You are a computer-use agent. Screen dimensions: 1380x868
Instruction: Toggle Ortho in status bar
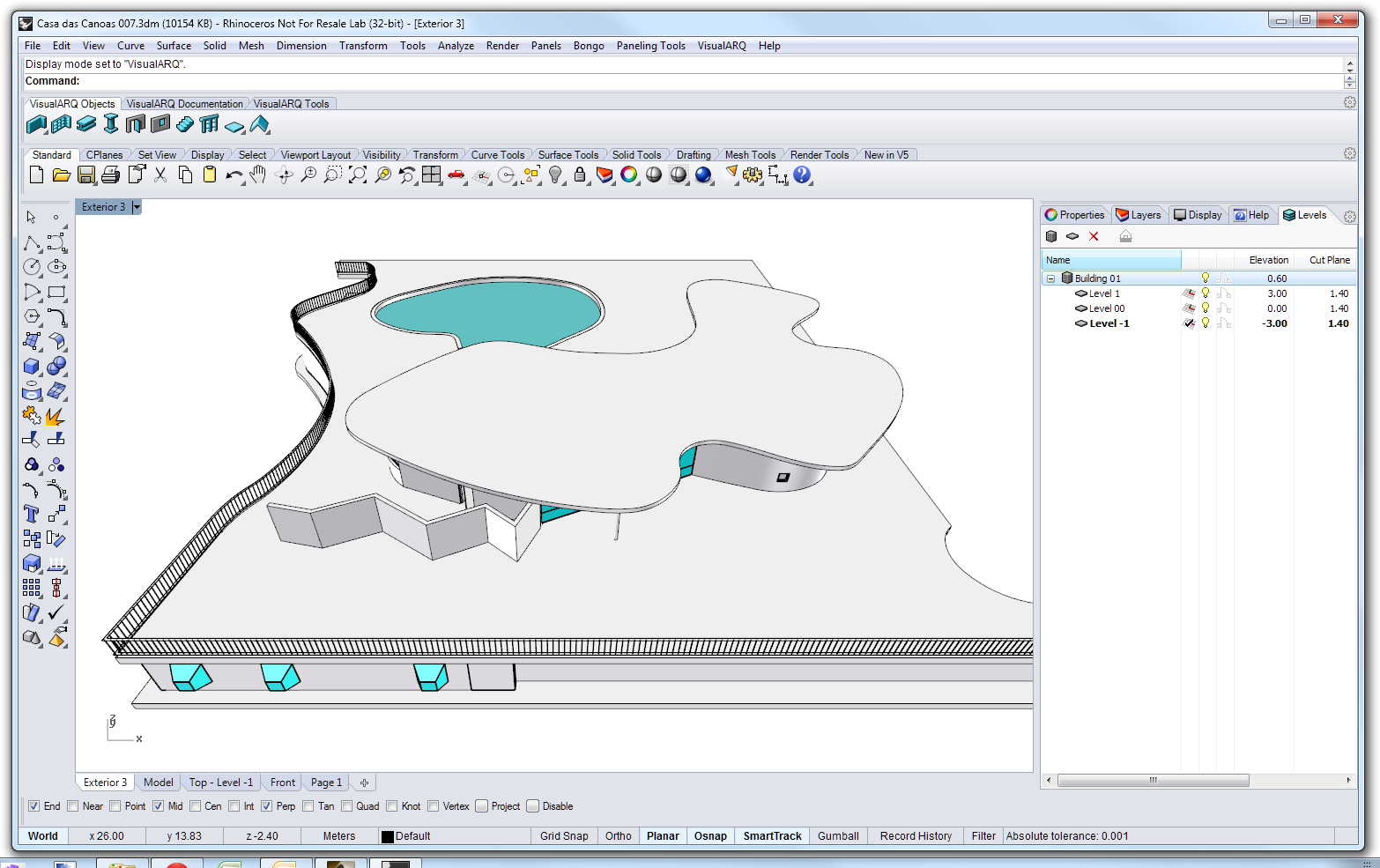618,836
